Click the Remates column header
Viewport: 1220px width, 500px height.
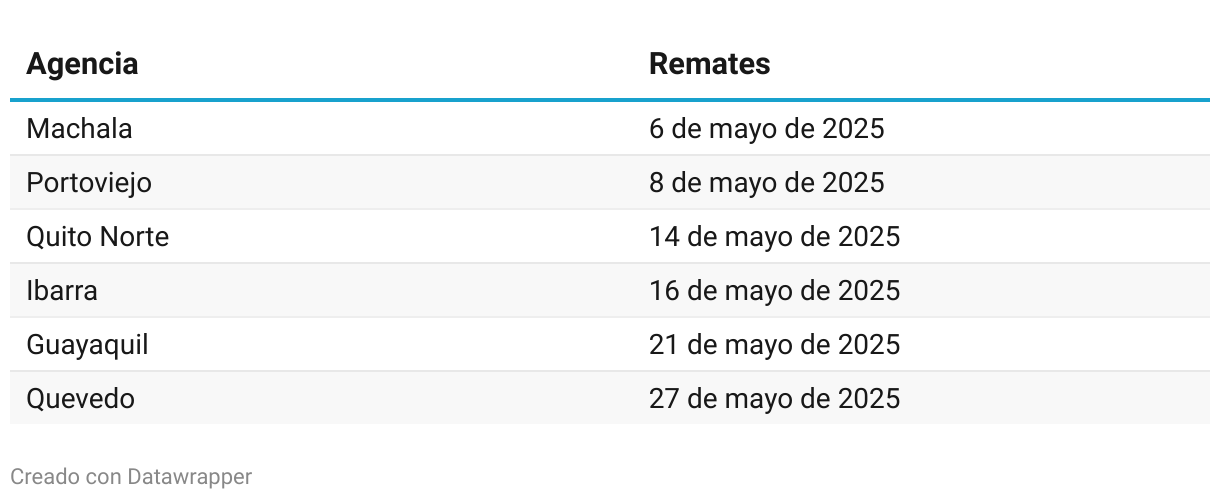[x=709, y=64]
